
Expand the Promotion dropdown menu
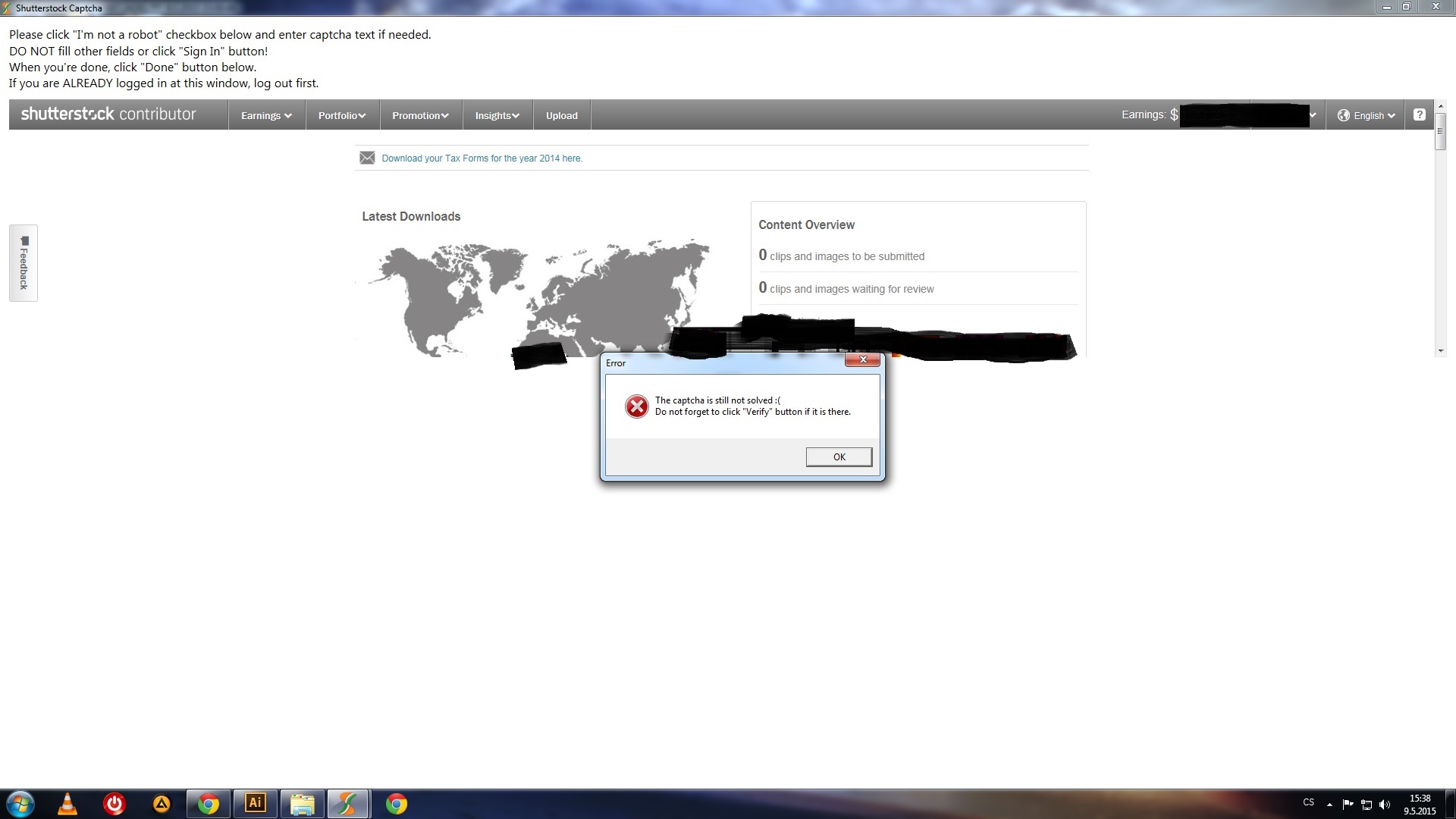[x=420, y=115]
